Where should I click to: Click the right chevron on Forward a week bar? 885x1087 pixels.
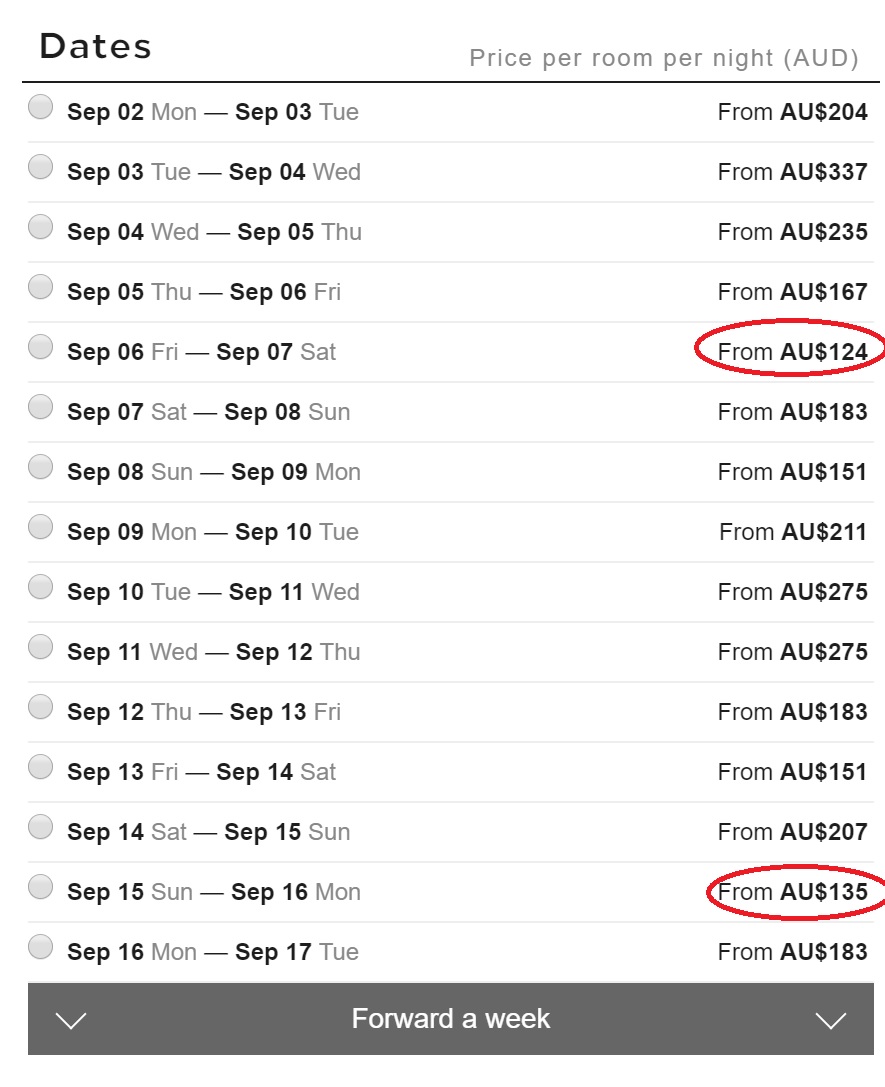(830, 1020)
